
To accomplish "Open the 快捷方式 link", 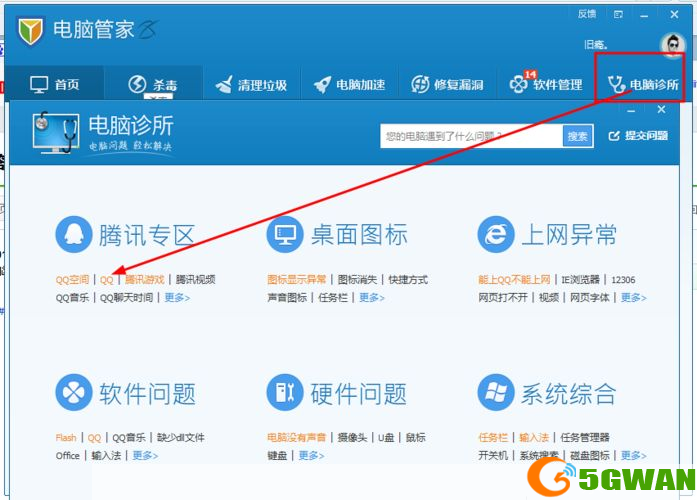I will point(408,280).
